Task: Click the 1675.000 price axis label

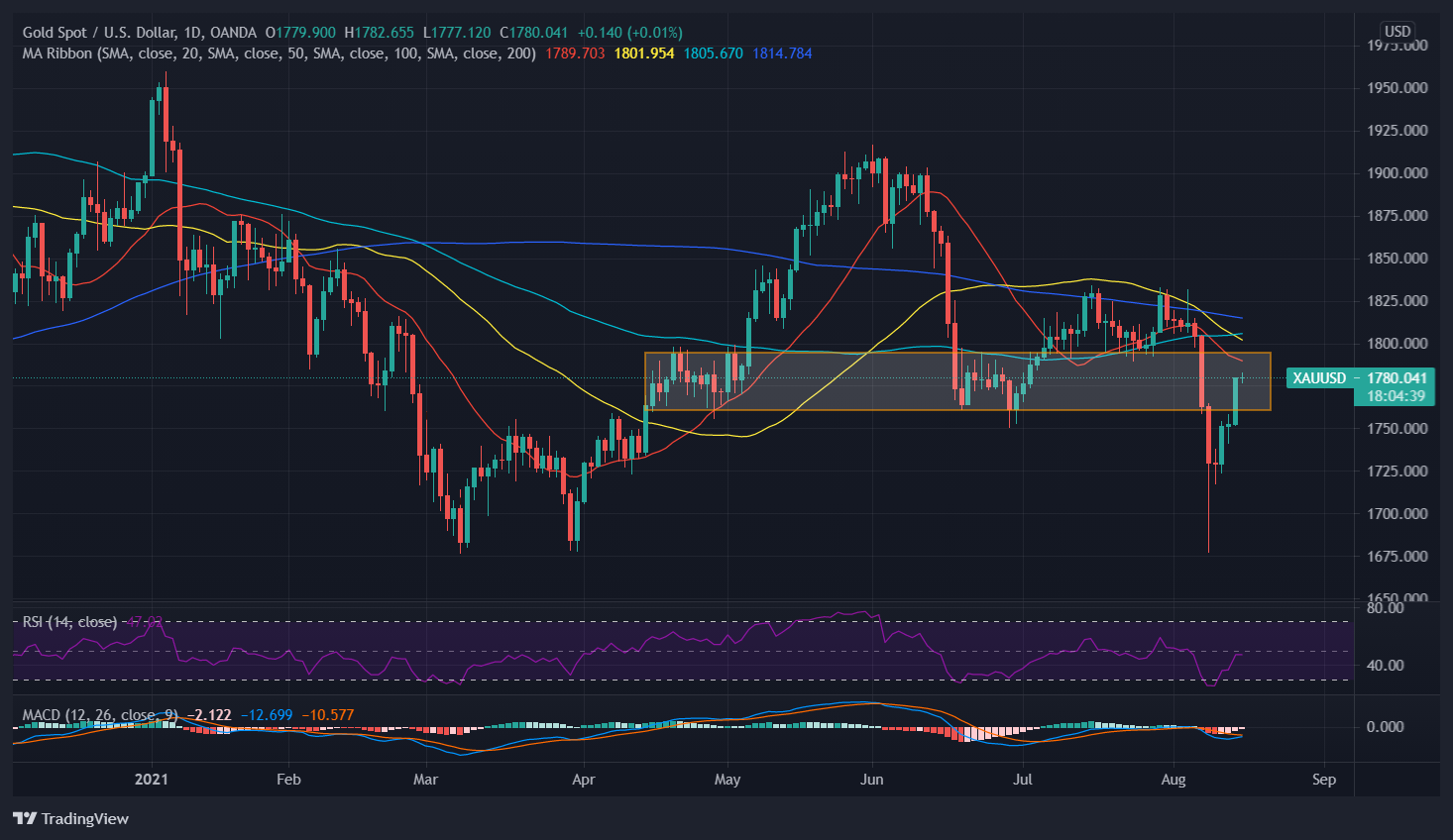Action: (x=1397, y=557)
